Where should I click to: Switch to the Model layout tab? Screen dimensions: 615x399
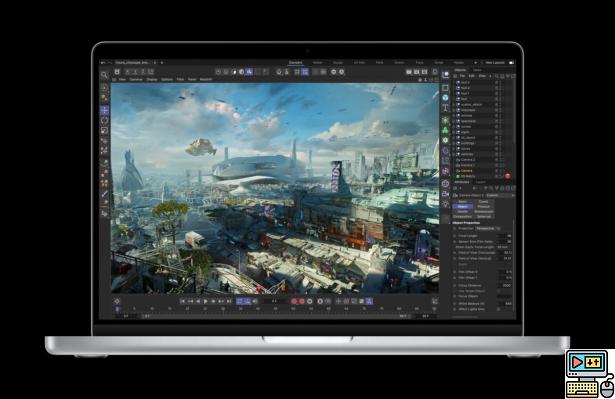pos(317,62)
